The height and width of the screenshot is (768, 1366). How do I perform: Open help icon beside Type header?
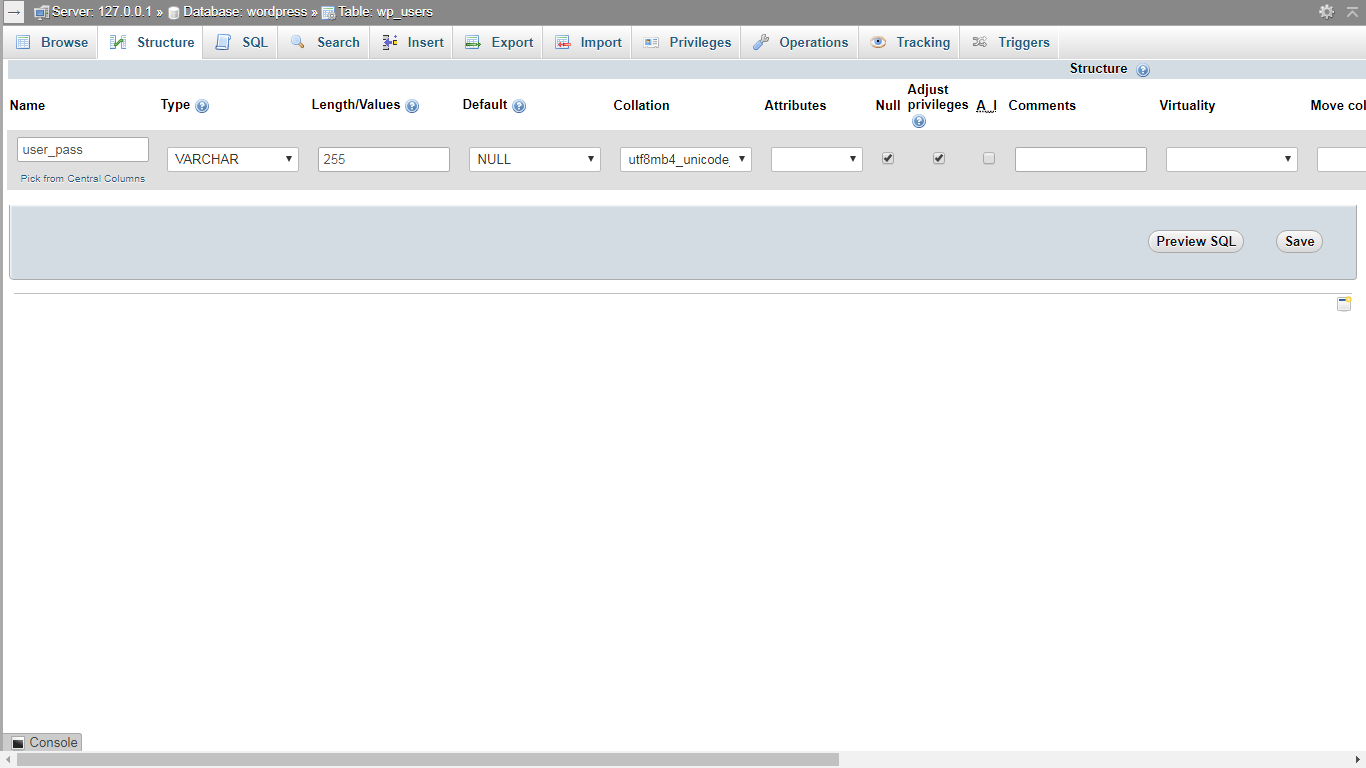(x=202, y=106)
